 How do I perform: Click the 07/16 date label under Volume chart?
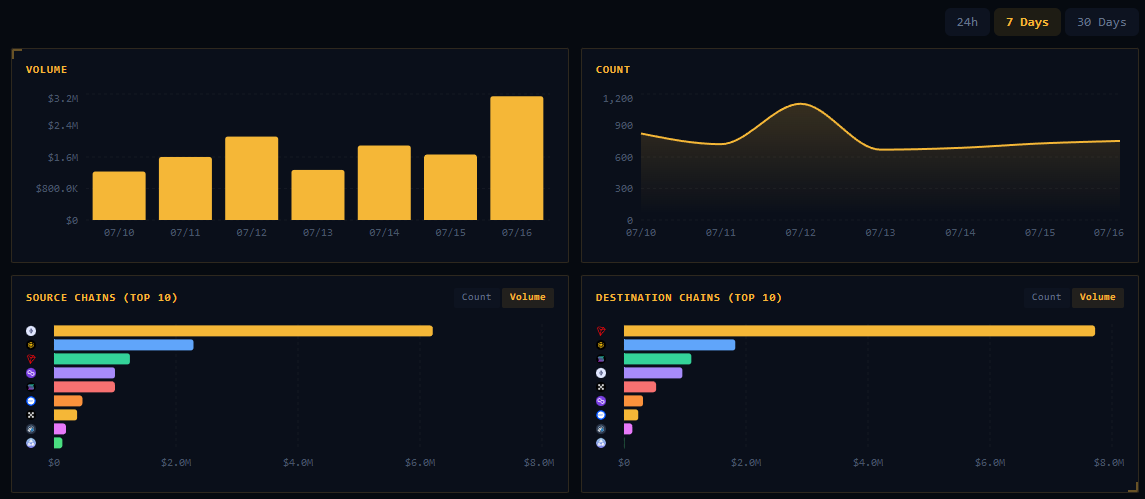[x=517, y=232]
